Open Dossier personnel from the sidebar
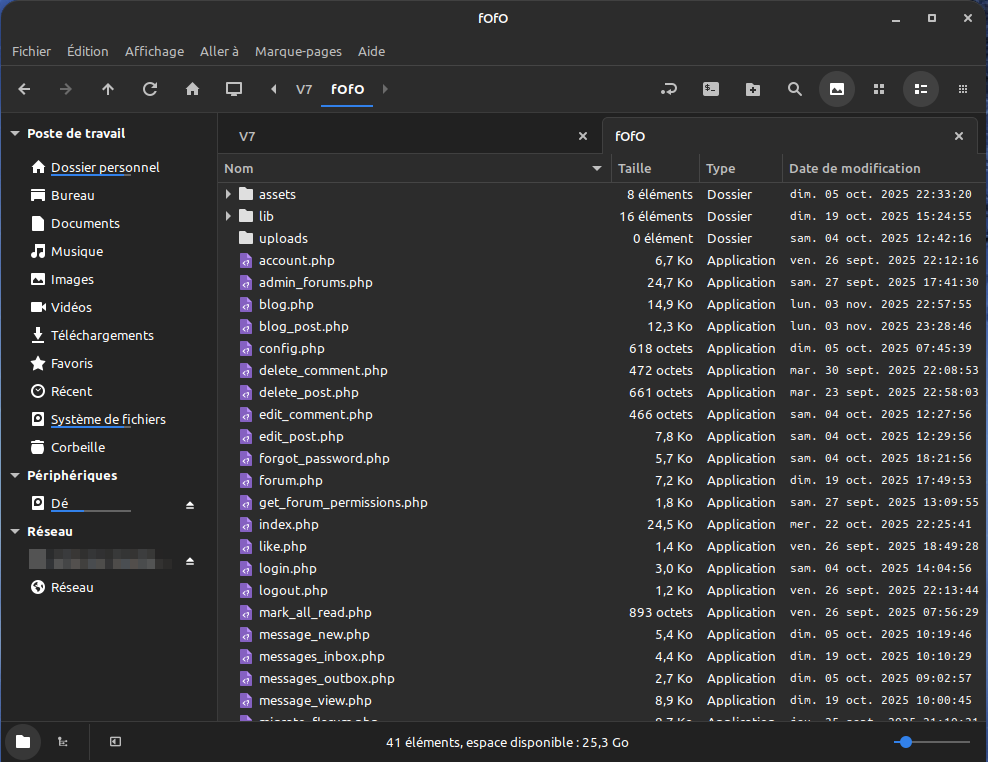This screenshot has width=988, height=762. [105, 167]
